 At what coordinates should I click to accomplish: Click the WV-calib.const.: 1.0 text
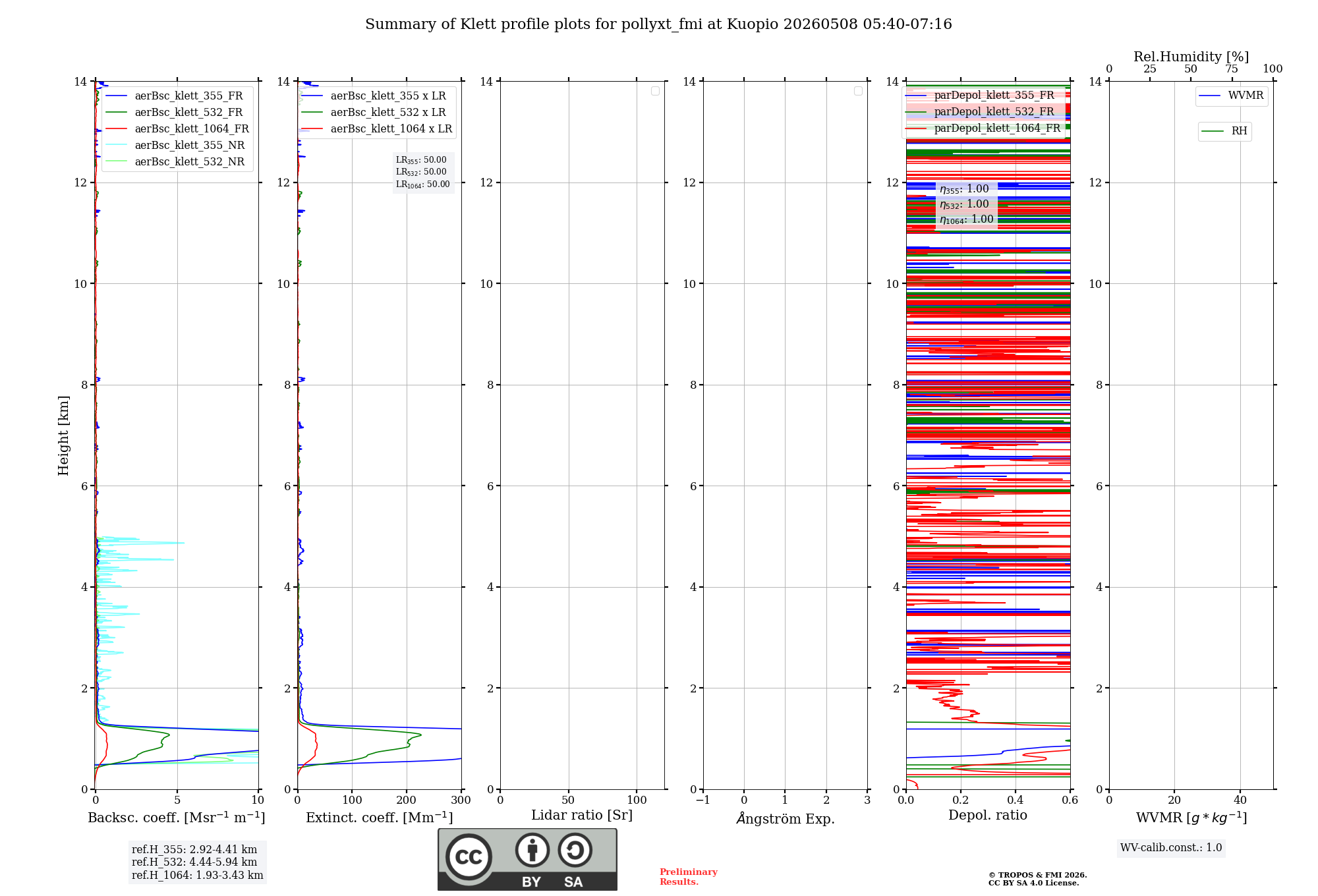[1171, 848]
